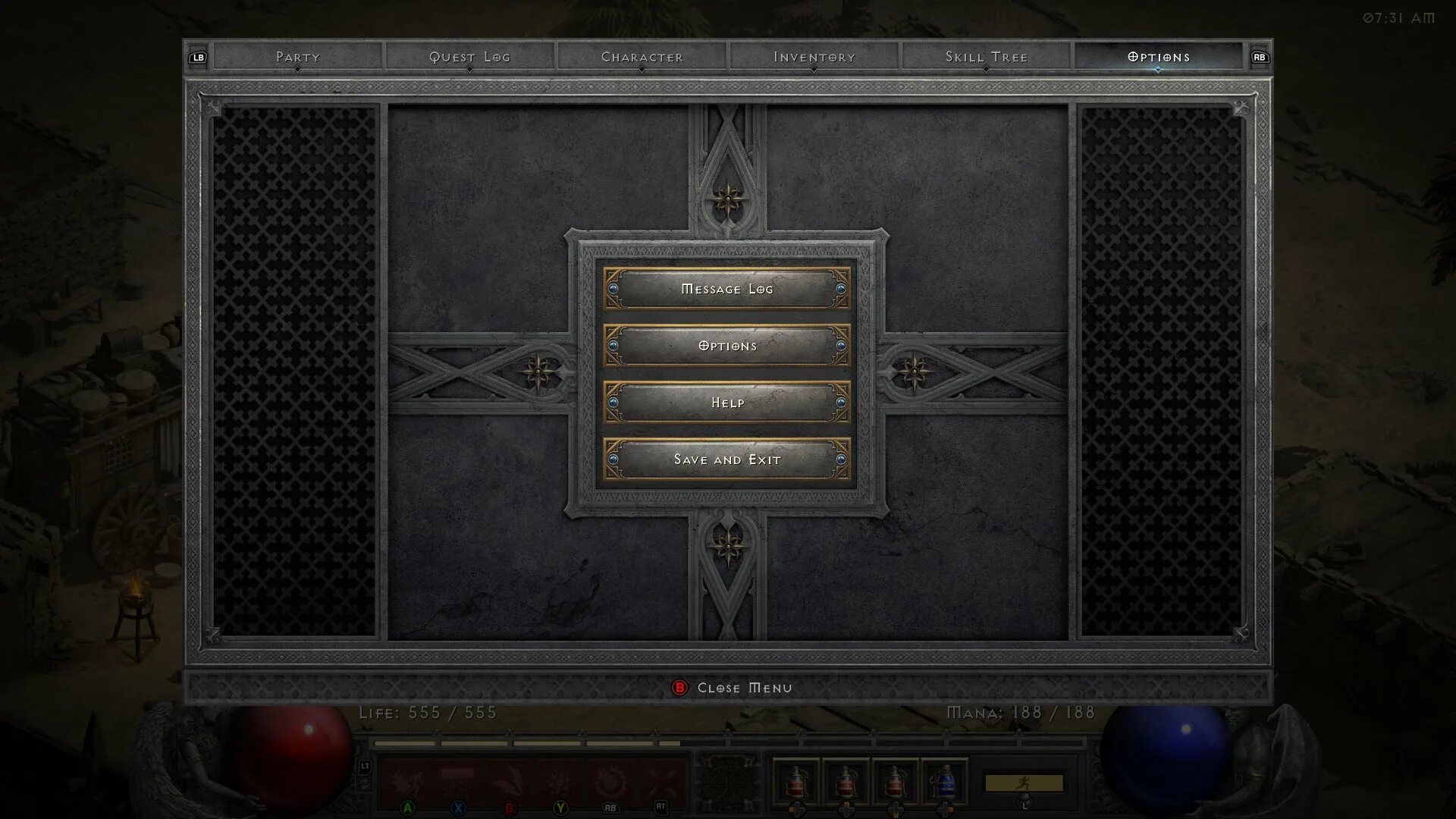Image resolution: width=1456 pixels, height=819 pixels.
Task: Click the Help menu entry
Action: pyautogui.click(x=727, y=401)
